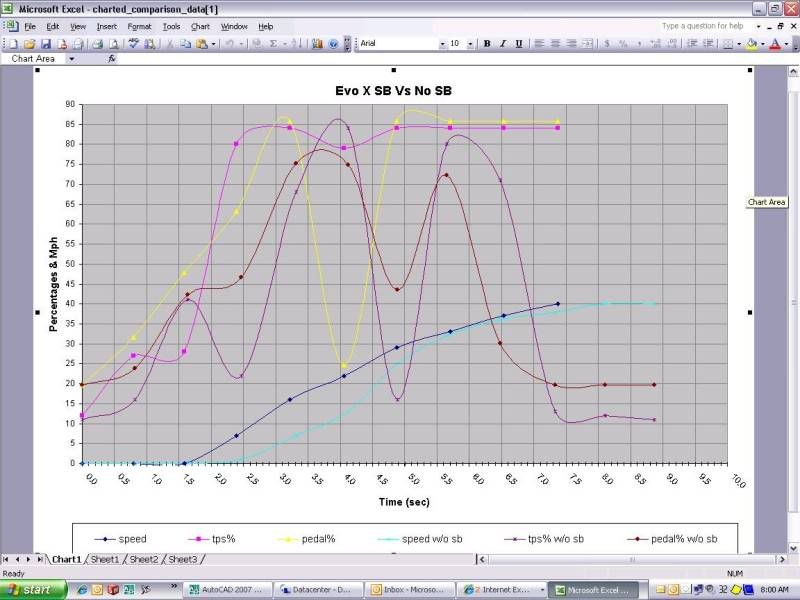Open the Borders dropdown arrow
The width and height of the screenshot is (800, 600).
[x=739, y=44]
